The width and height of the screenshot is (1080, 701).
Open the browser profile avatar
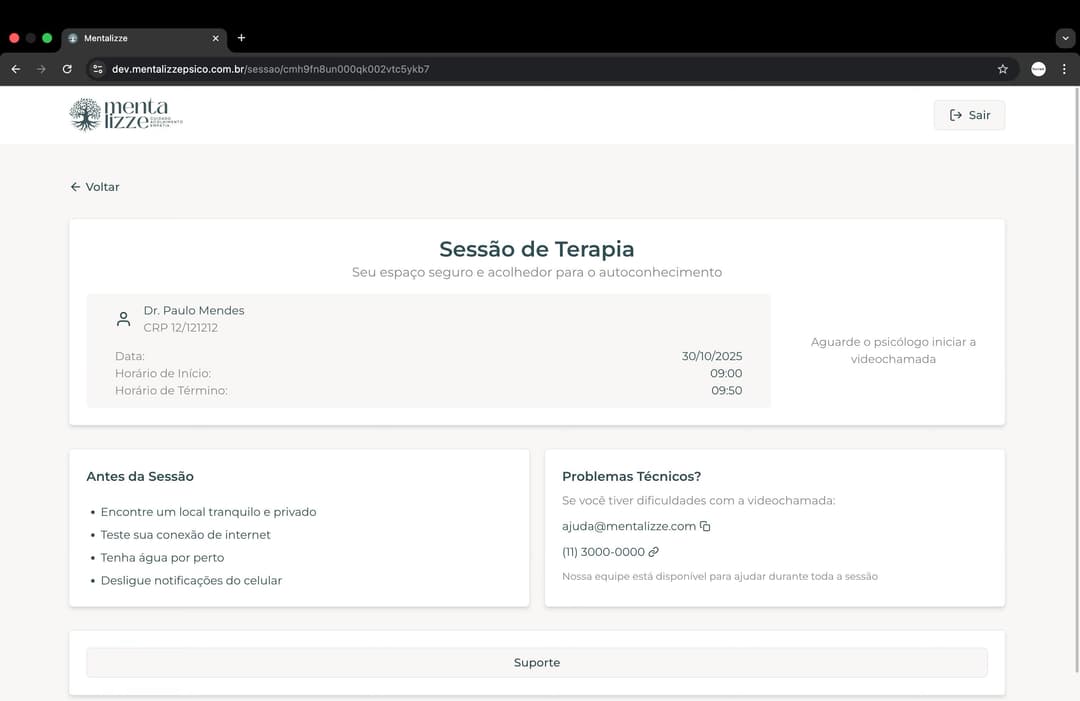(x=1038, y=69)
